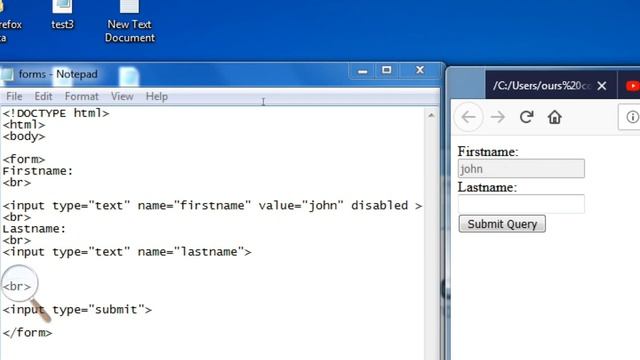Select the /C:/Users/ours browser tab
This screenshot has width=640, height=360.
coord(542,86)
